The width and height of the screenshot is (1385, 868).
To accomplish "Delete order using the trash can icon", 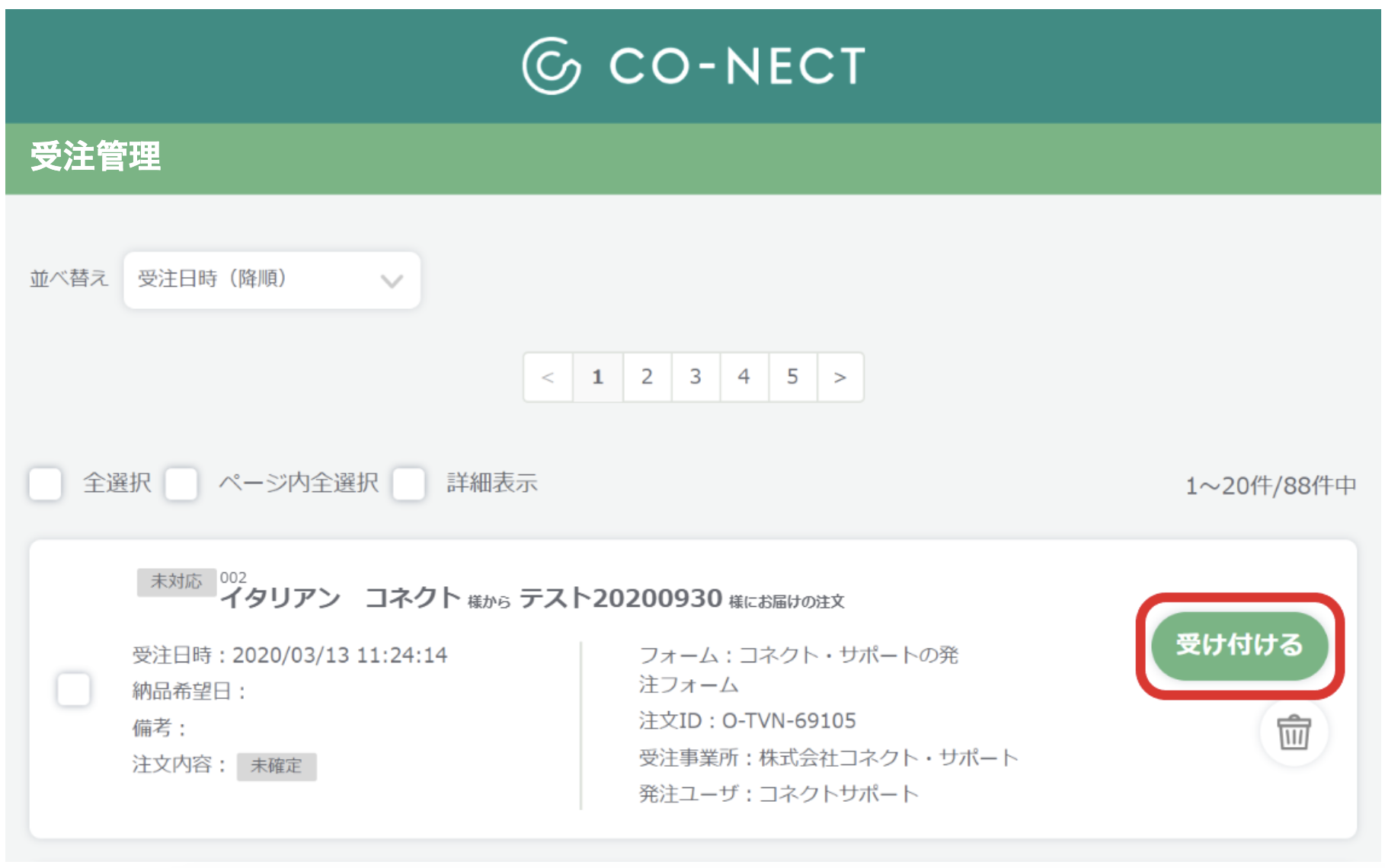I will (x=1294, y=732).
